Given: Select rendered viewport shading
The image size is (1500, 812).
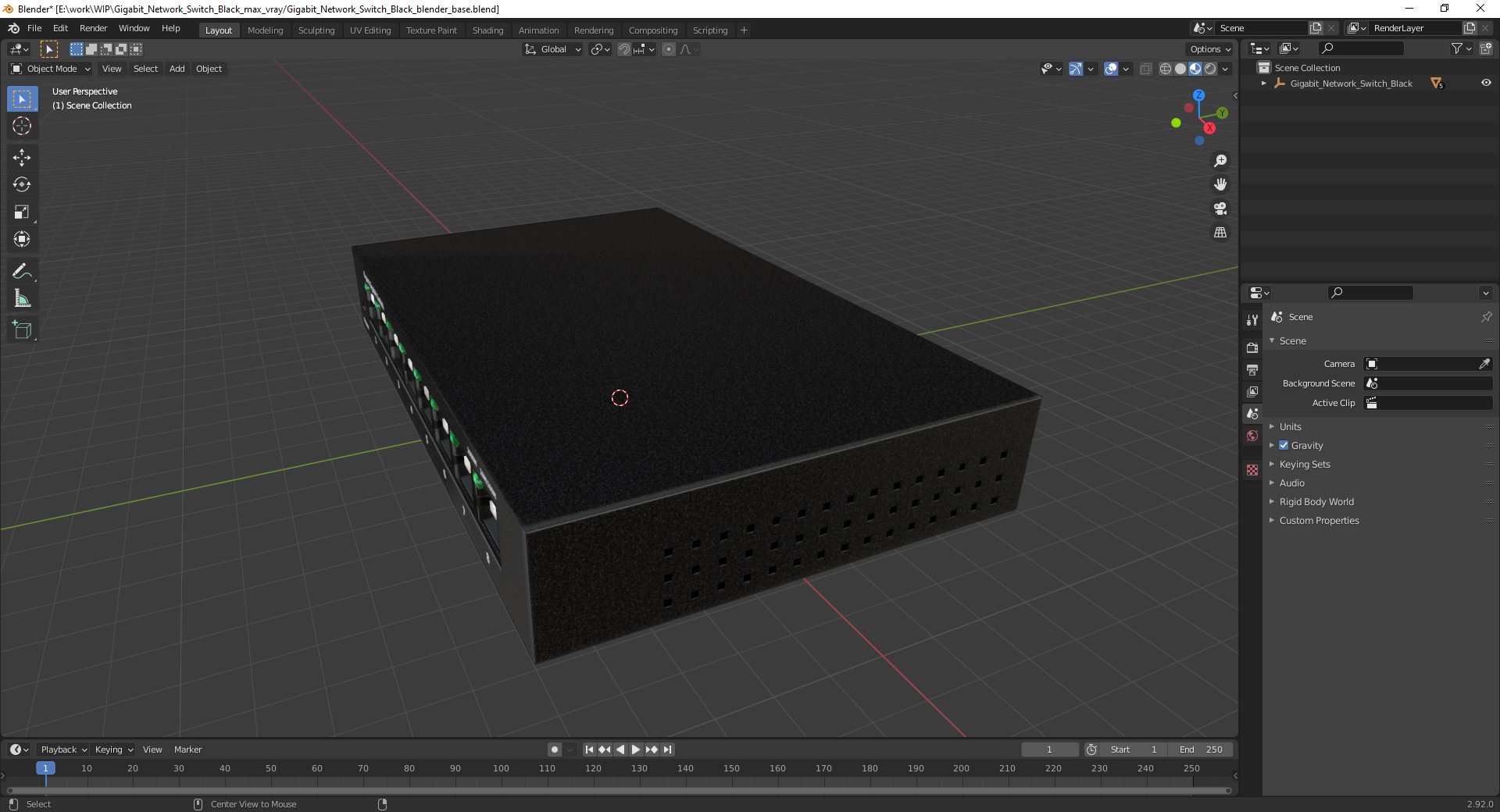Looking at the screenshot, I should click(1210, 69).
